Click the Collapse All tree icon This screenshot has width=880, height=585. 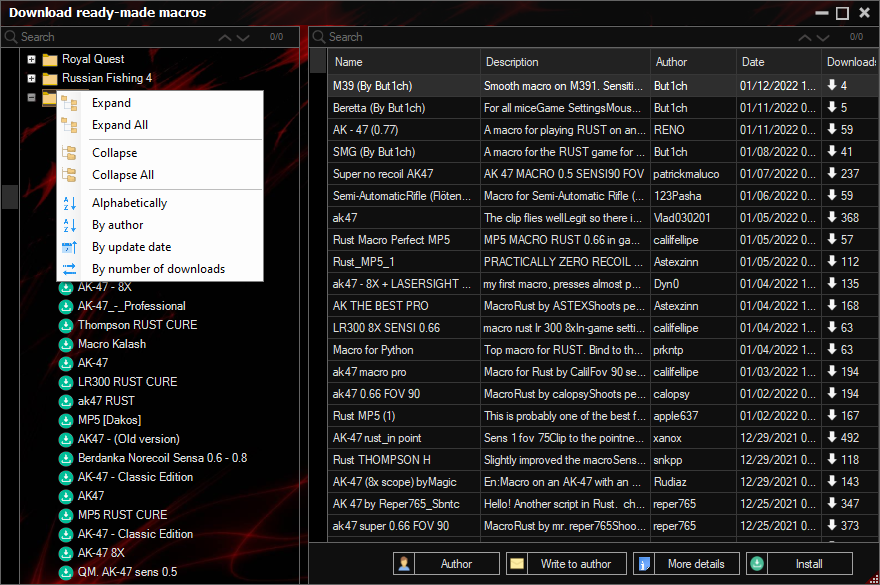[x=70, y=175]
